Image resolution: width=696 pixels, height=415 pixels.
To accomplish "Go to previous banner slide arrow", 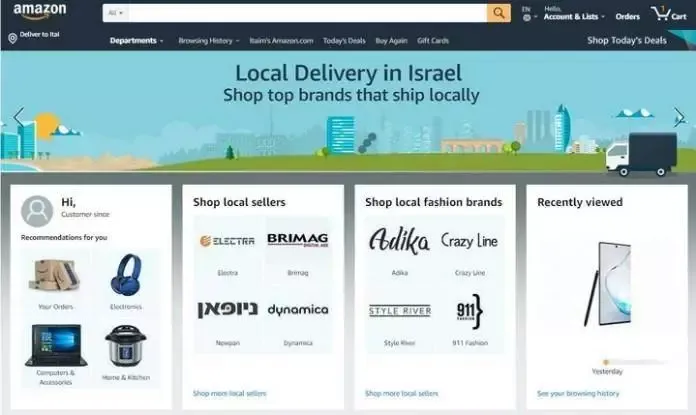I will coord(18,117).
